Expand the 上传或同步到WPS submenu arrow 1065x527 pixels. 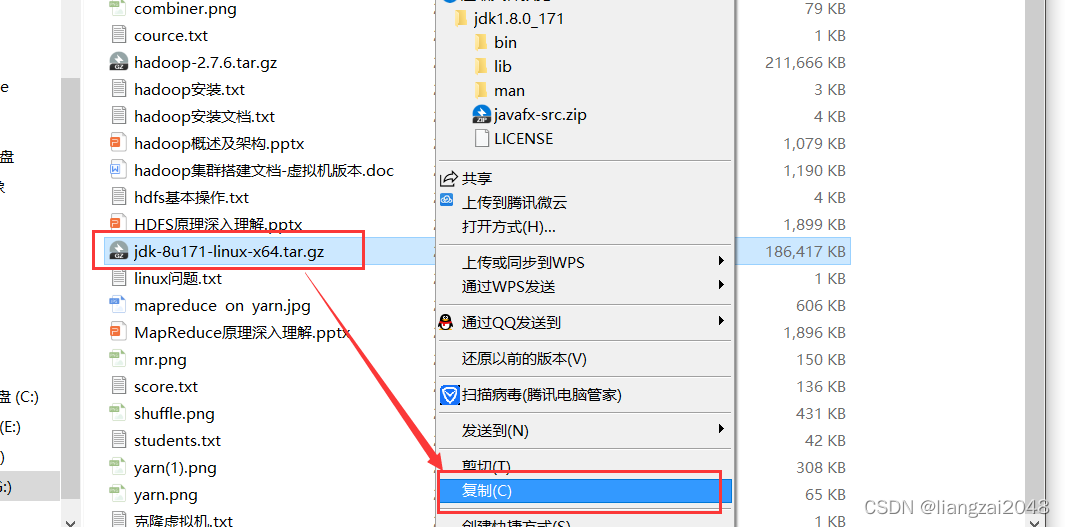[x=721, y=261]
